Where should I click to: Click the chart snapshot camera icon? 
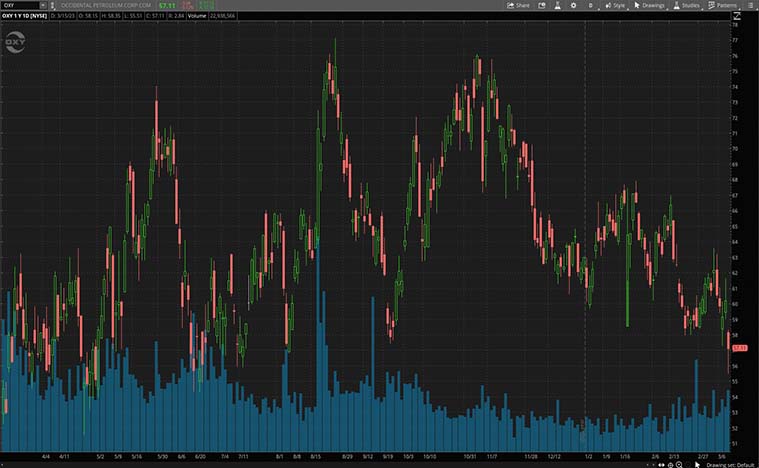coord(542,5)
